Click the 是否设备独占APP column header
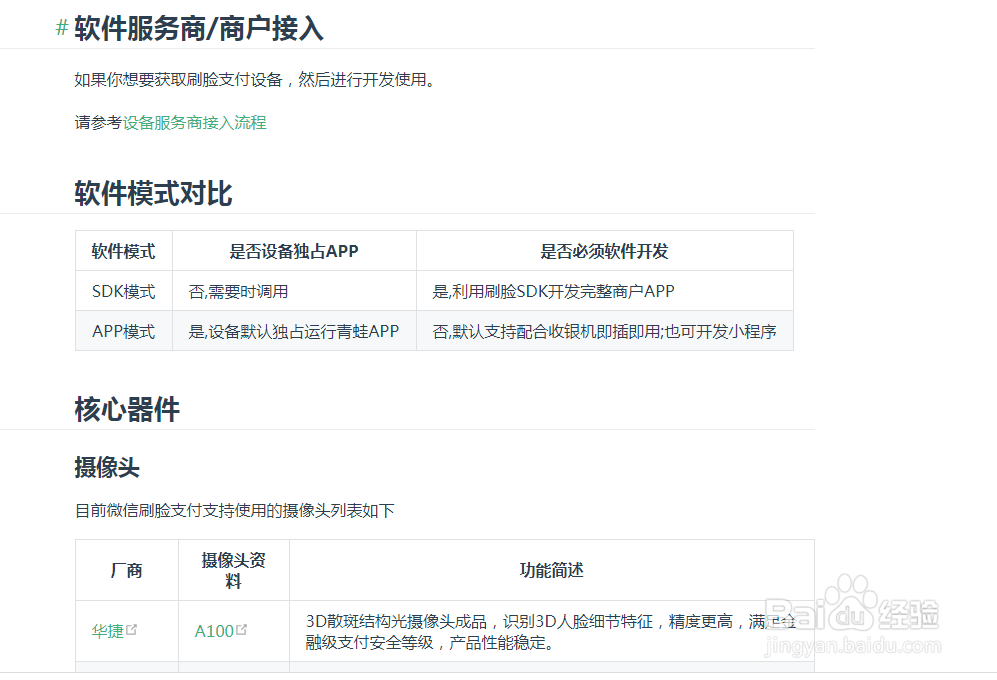 tap(294, 251)
